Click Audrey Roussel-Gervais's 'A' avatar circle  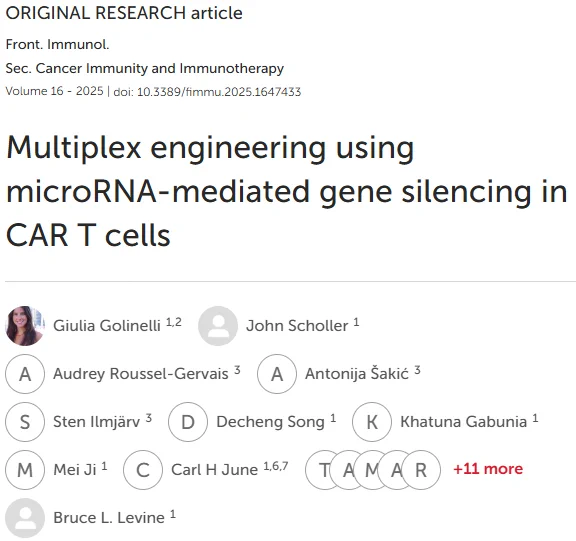point(25,374)
